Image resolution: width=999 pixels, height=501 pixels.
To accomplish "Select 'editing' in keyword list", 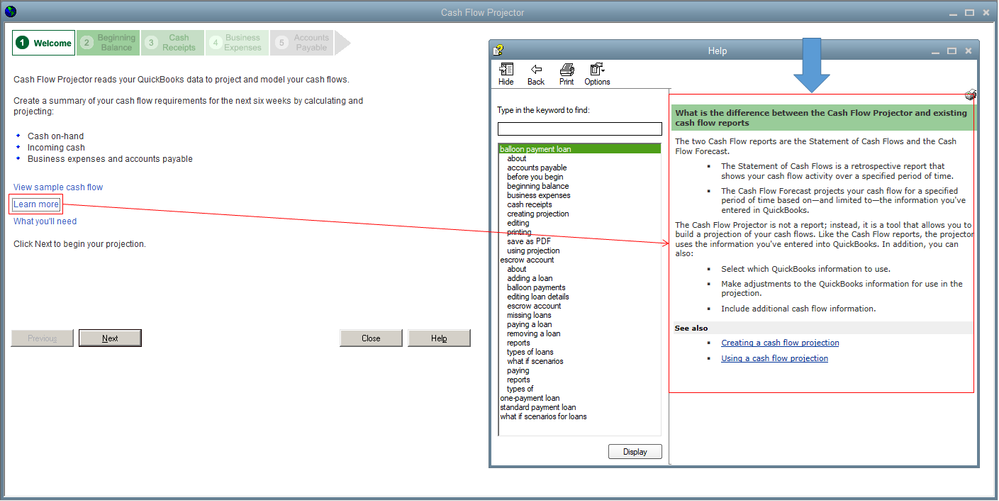I will [518, 223].
